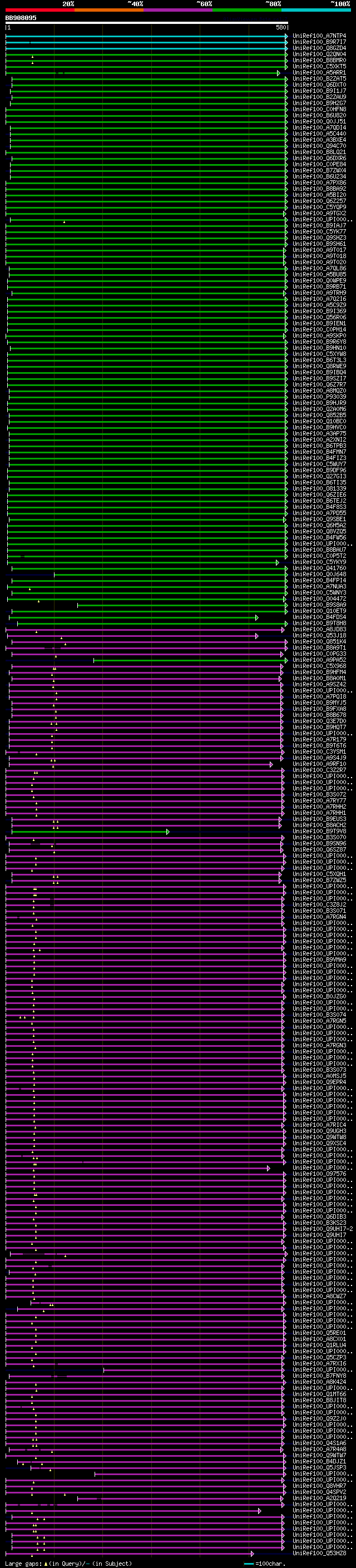This screenshot has height=1568, width=356.
Task: Click the yellow gap marker on B8BMR0 row
Action: pyautogui.click(x=33, y=63)
